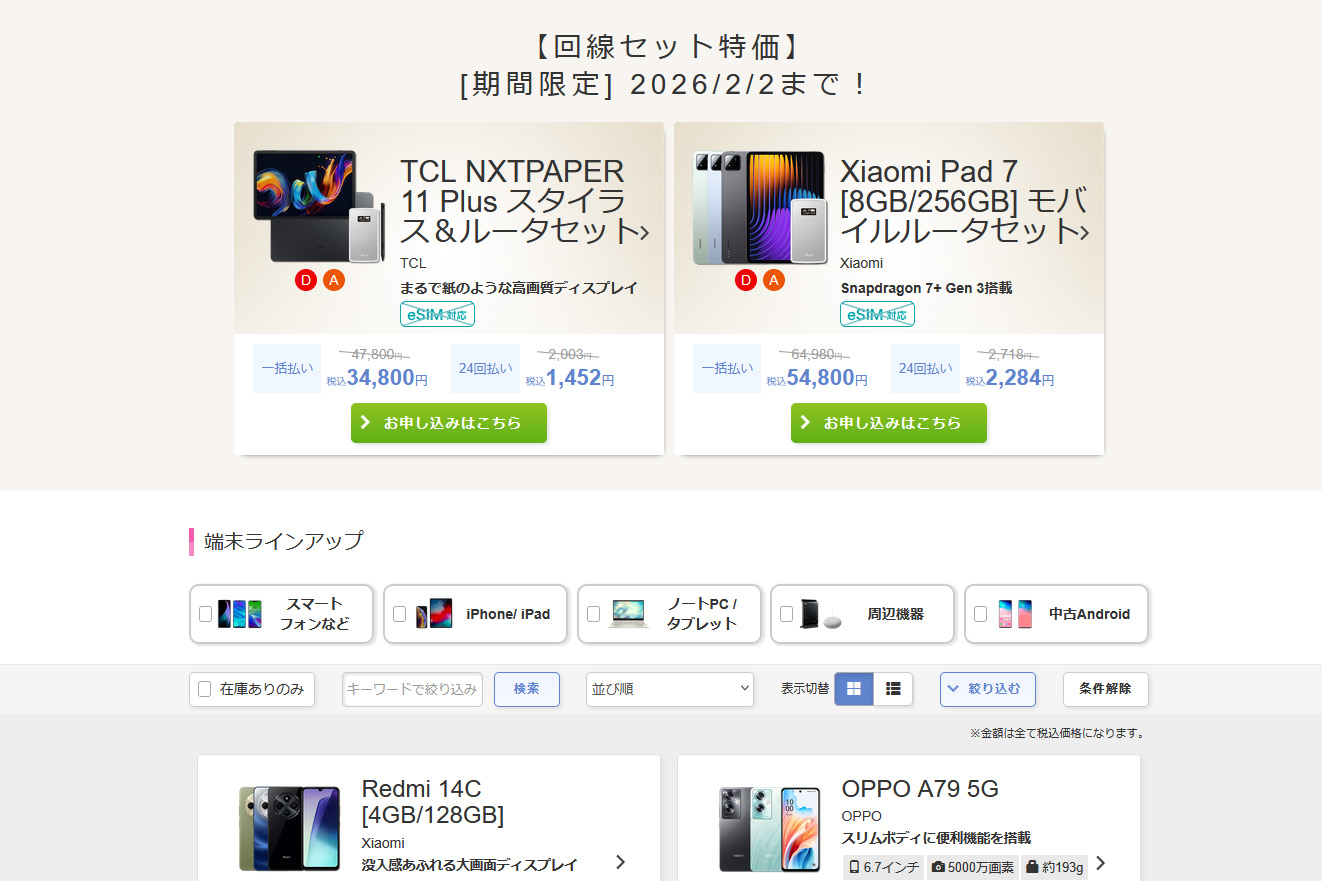Click eSIM対応 badge on TCL card

click(x=437, y=314)
